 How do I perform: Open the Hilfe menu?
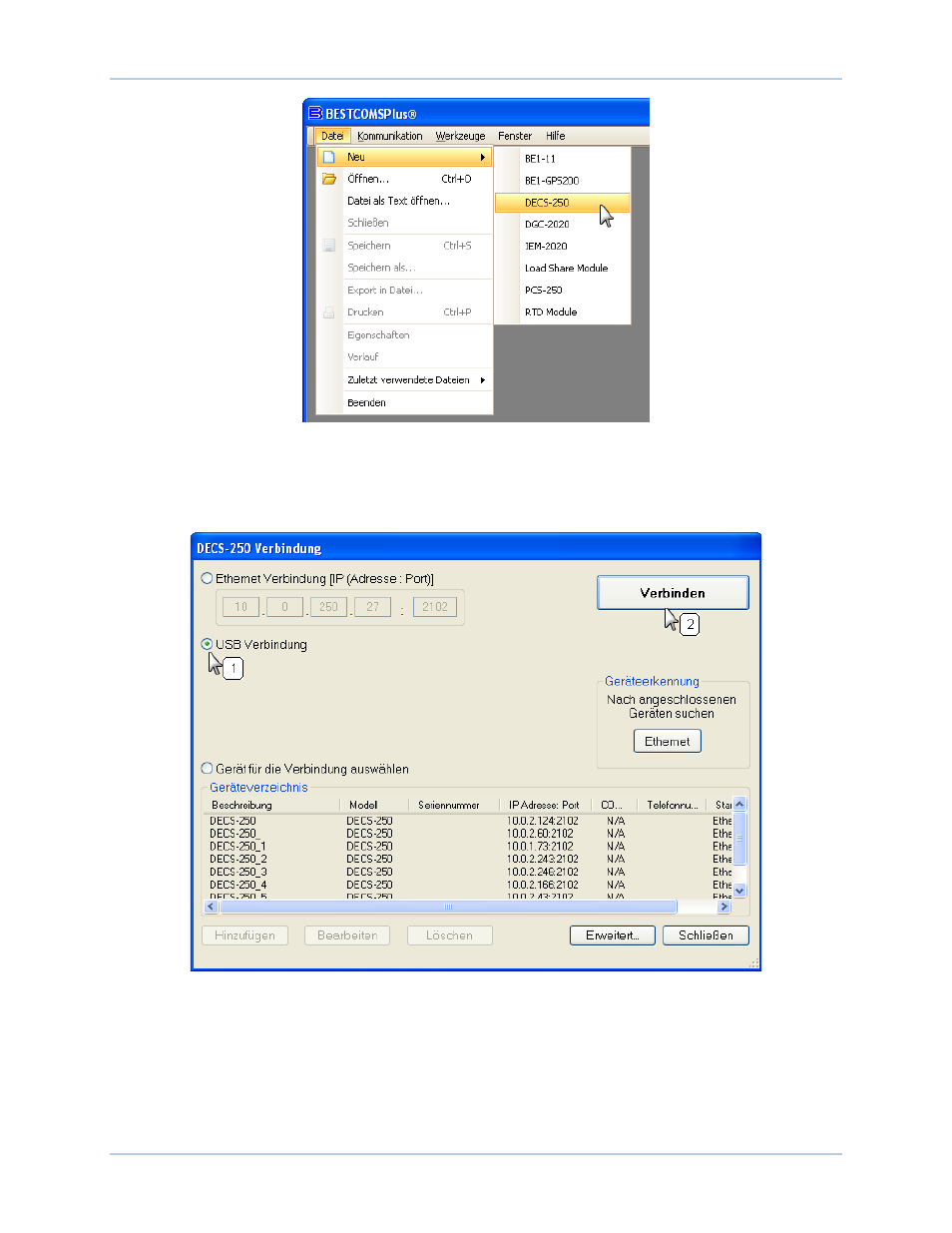[556, 136]
